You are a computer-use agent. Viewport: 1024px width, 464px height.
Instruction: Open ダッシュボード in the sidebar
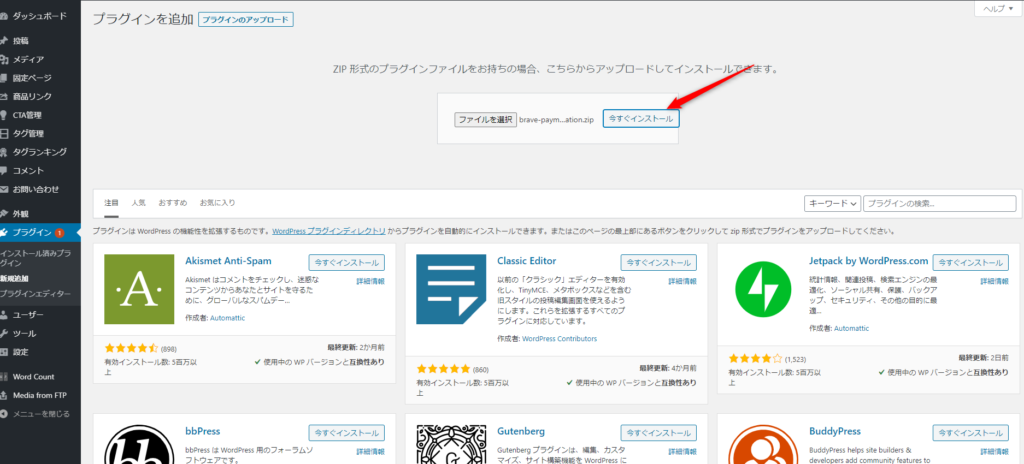(x=40, y=17)
